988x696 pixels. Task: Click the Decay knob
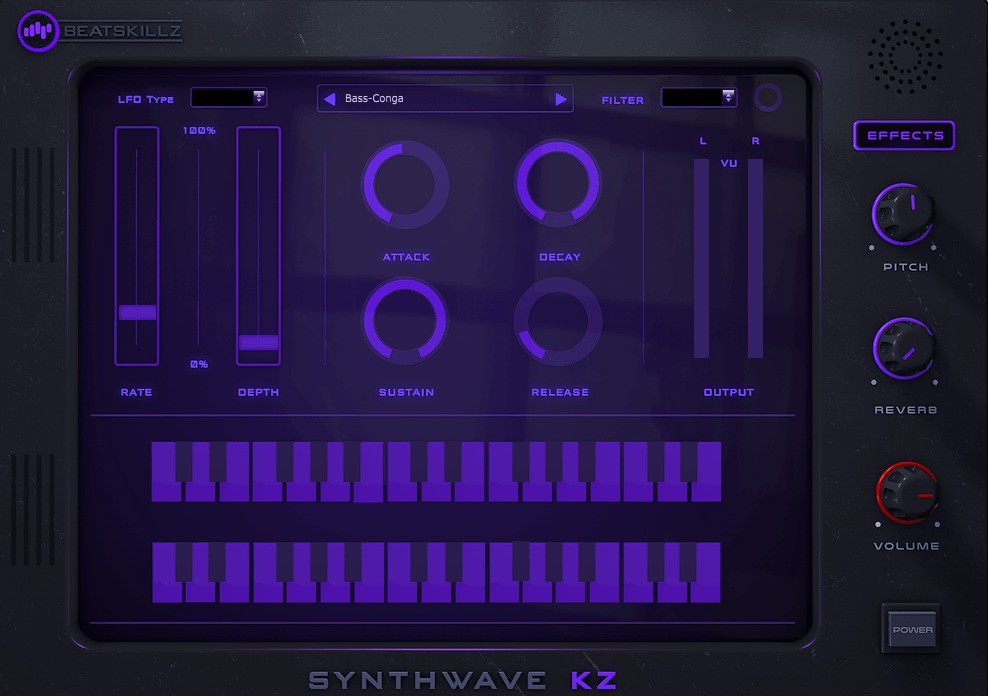[558, 184]
